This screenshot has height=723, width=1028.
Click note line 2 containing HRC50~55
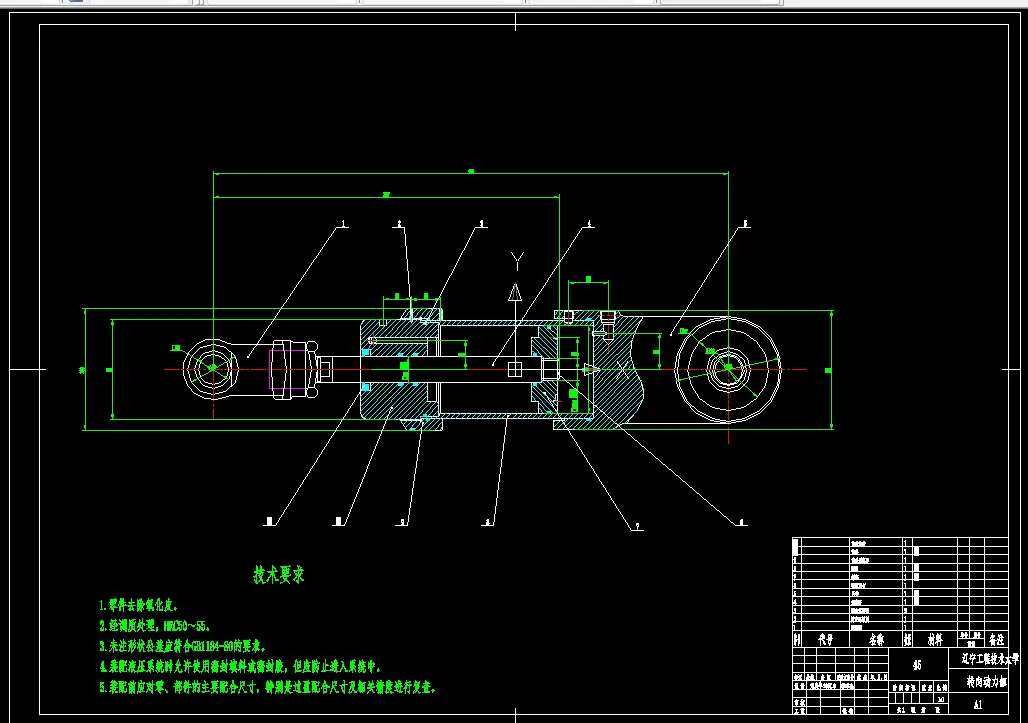155,626
